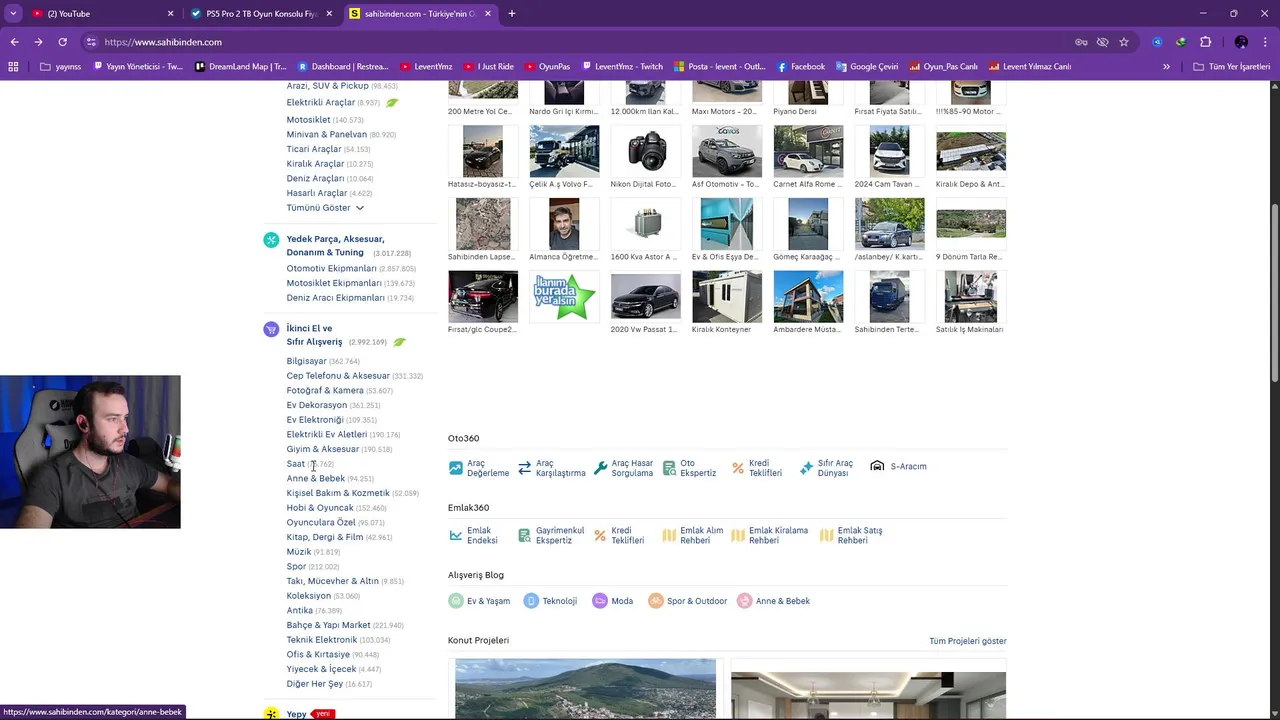Open the browser profile avatar
1280x720 pixels.
(x=1241, y=42)
